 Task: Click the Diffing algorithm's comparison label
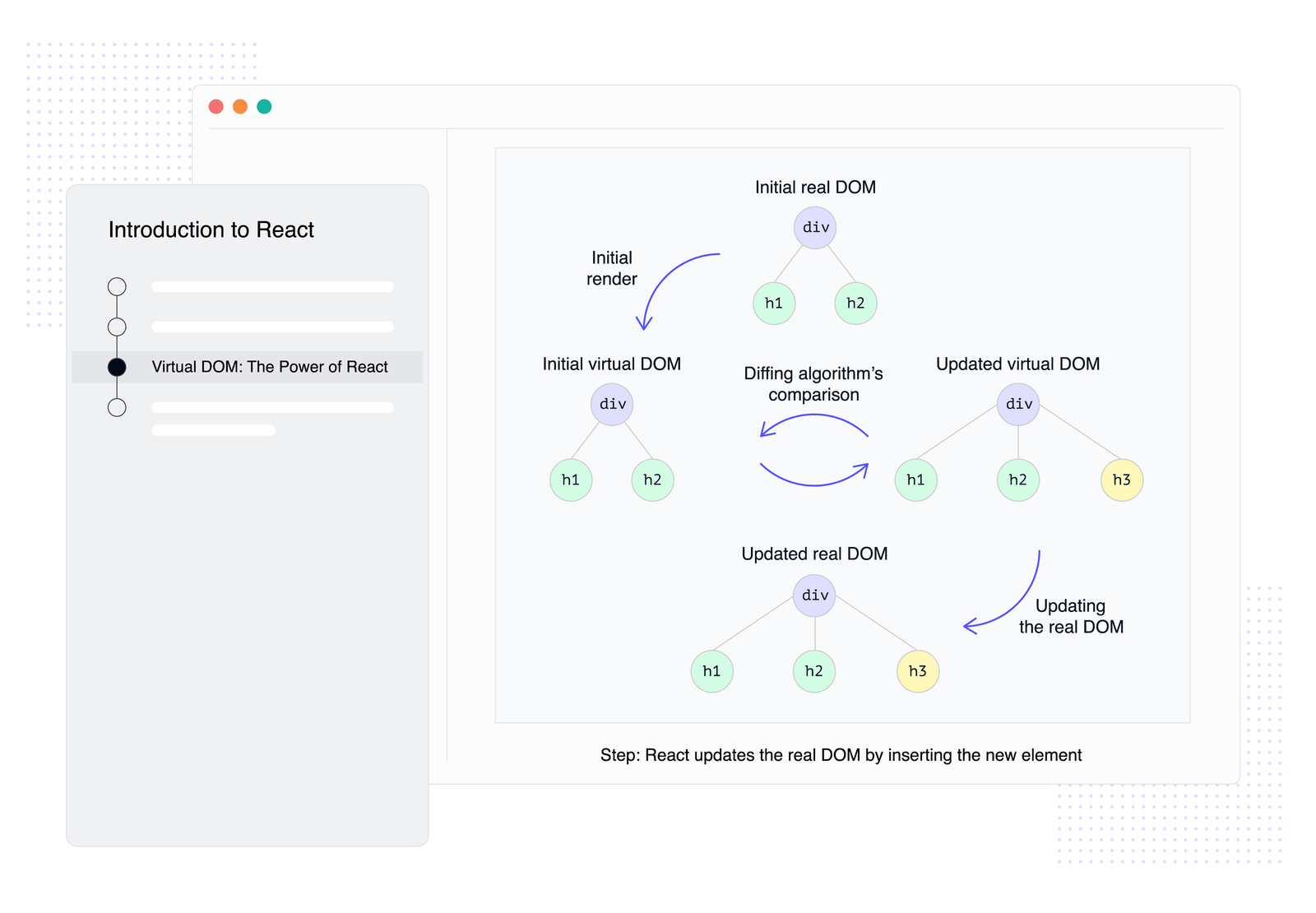coord(813,384)
